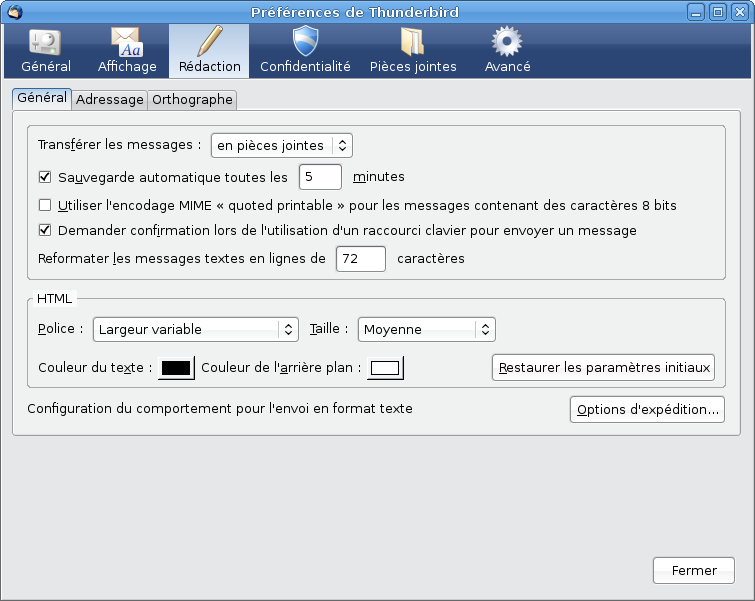Minimize the Préférences window
Viewport: 755px width, 601px height.
[696, 12]
